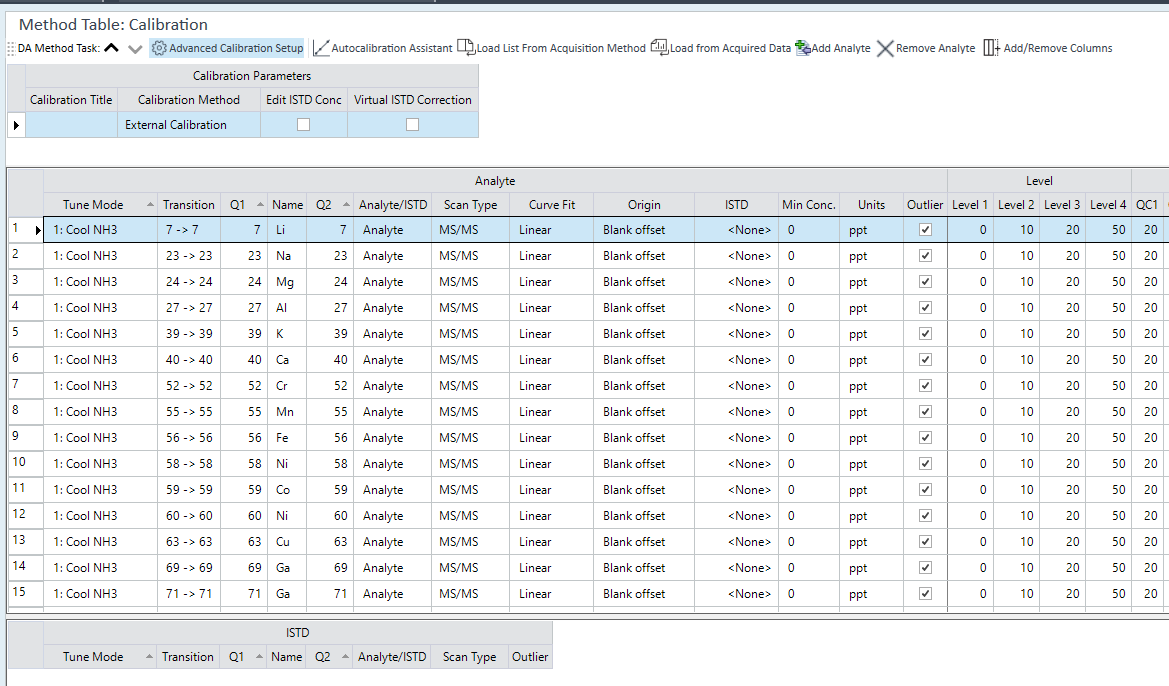Click the Analyte/ISTD cell for row 12

pyautogui.click(x=392, y=516)
